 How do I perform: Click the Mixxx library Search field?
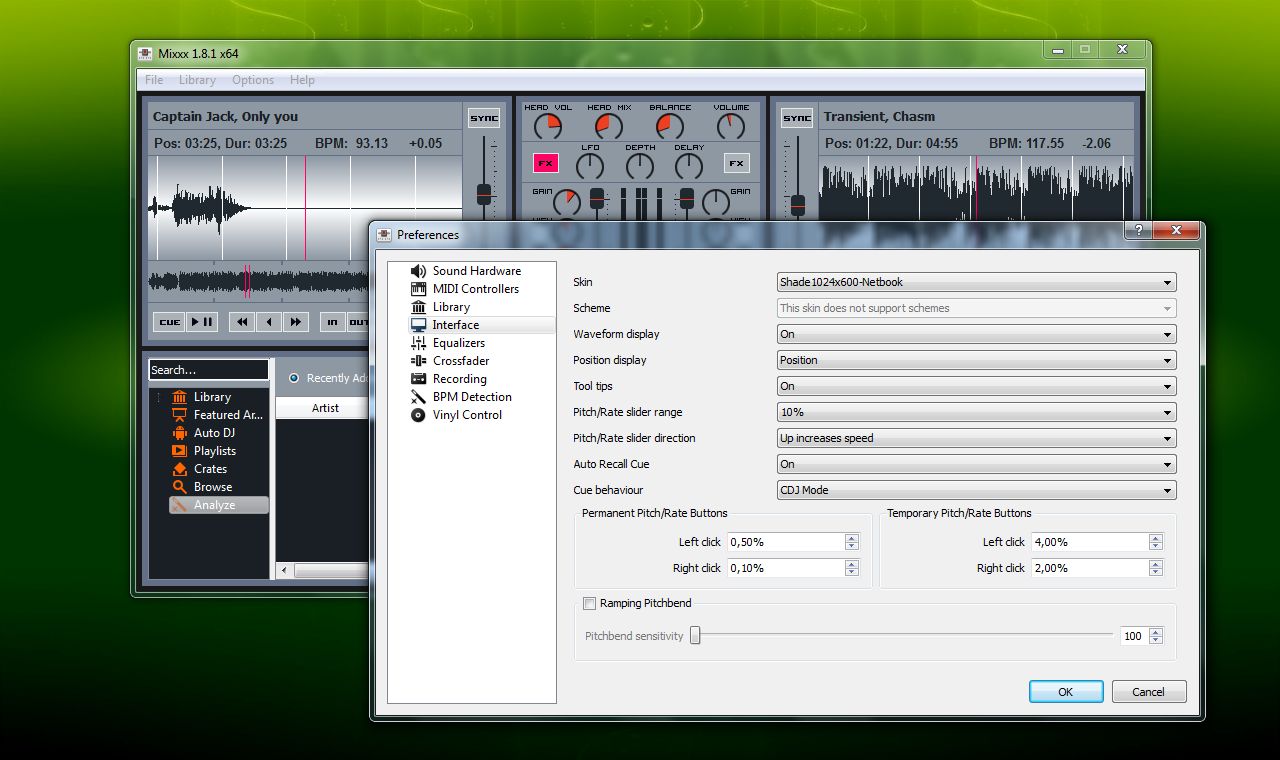[209, 370]
